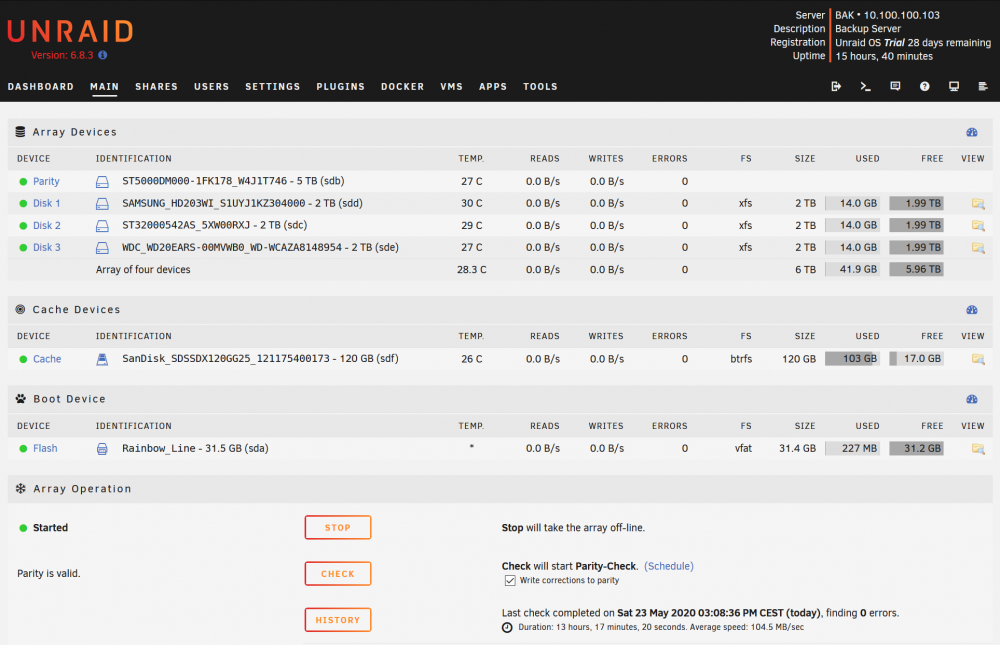The width and height of the screenshot is (1000, 645).
Task: Switch to the Plugins tab
Action: tap(341, 87)
